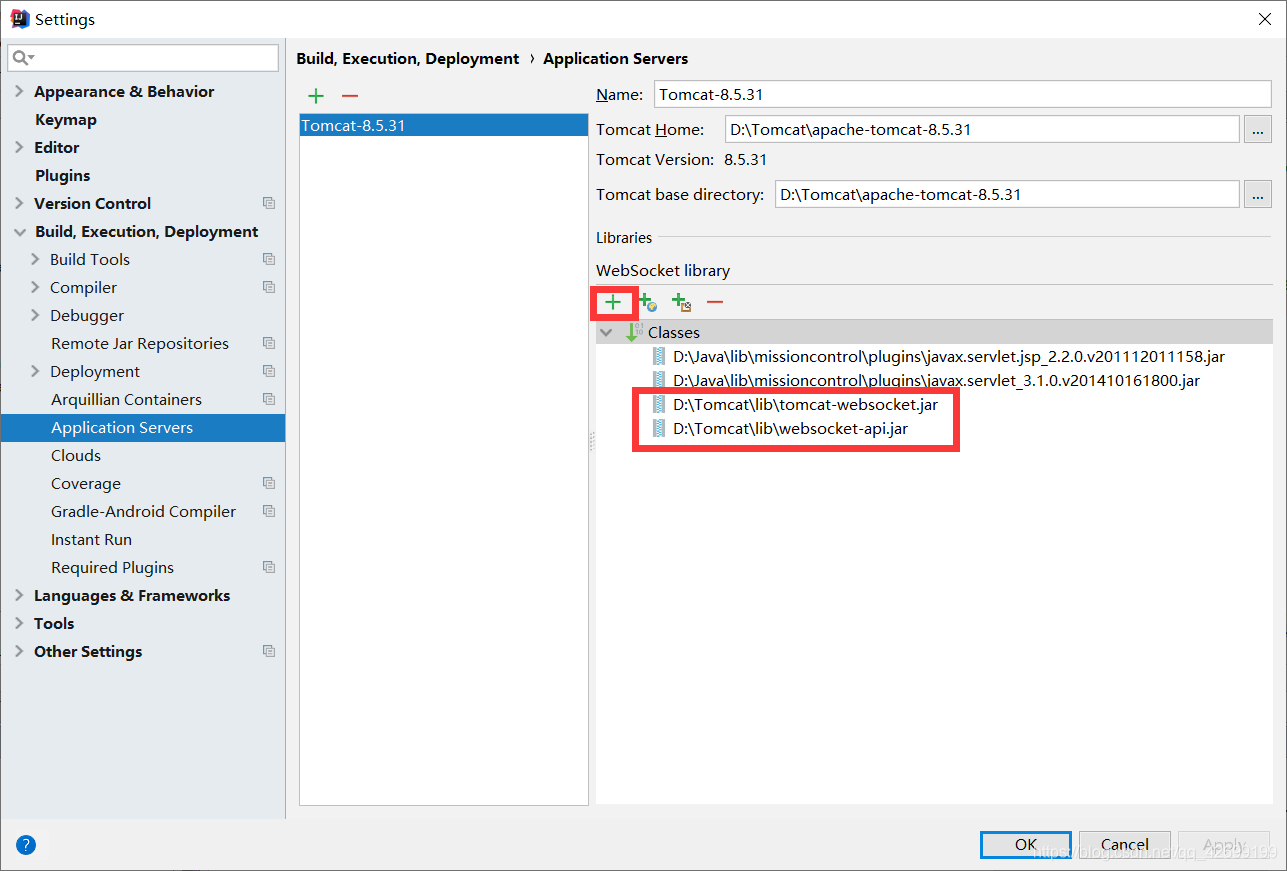Click project-level icon next to Version Control
1287x871 pixels.
coord(268,203)
